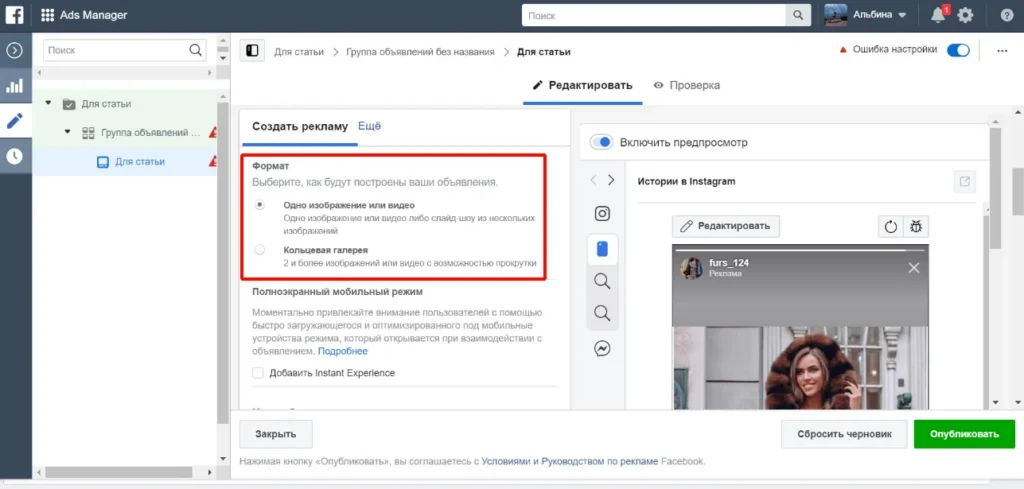Click the top search magnifier button
1024x489 pixels.
coord(797,15)
